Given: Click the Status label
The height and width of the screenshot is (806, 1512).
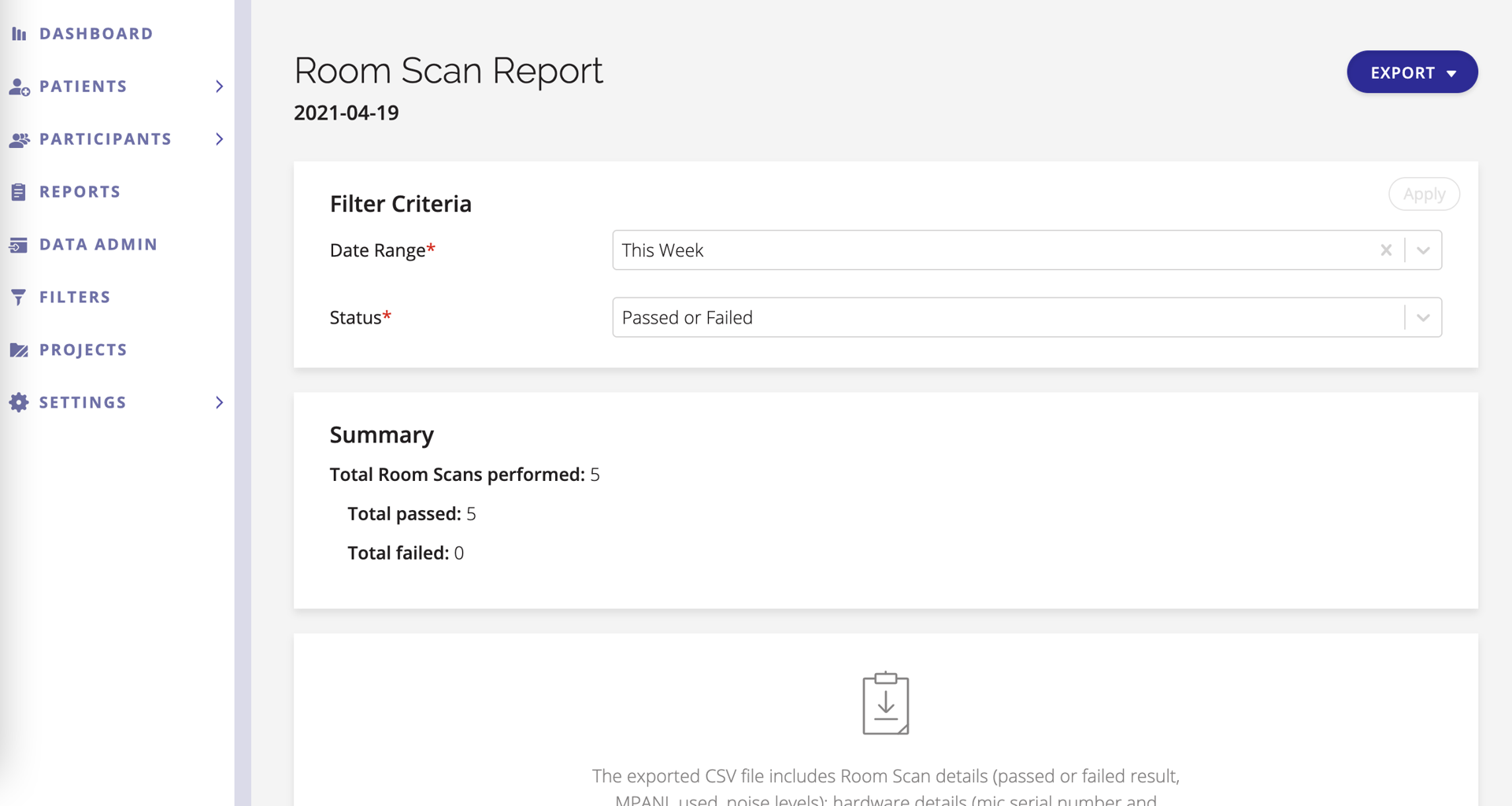Looking at the screenshot, I should coord(361,318).
